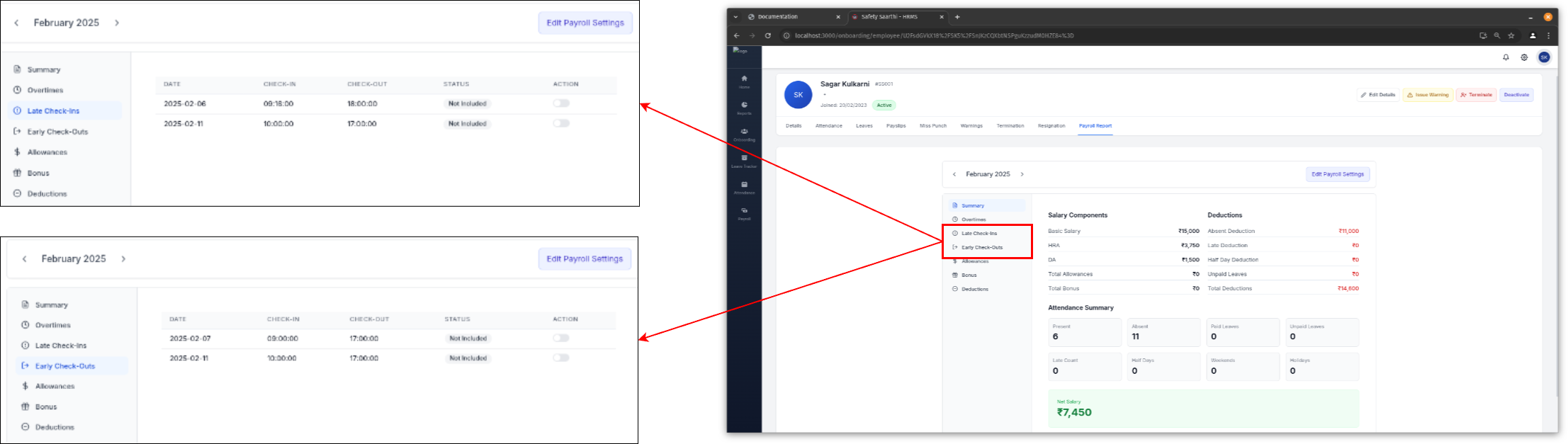Open the Miss Punch tab
The width and height of the screenshot is (1568, 444).
(932, 126)
